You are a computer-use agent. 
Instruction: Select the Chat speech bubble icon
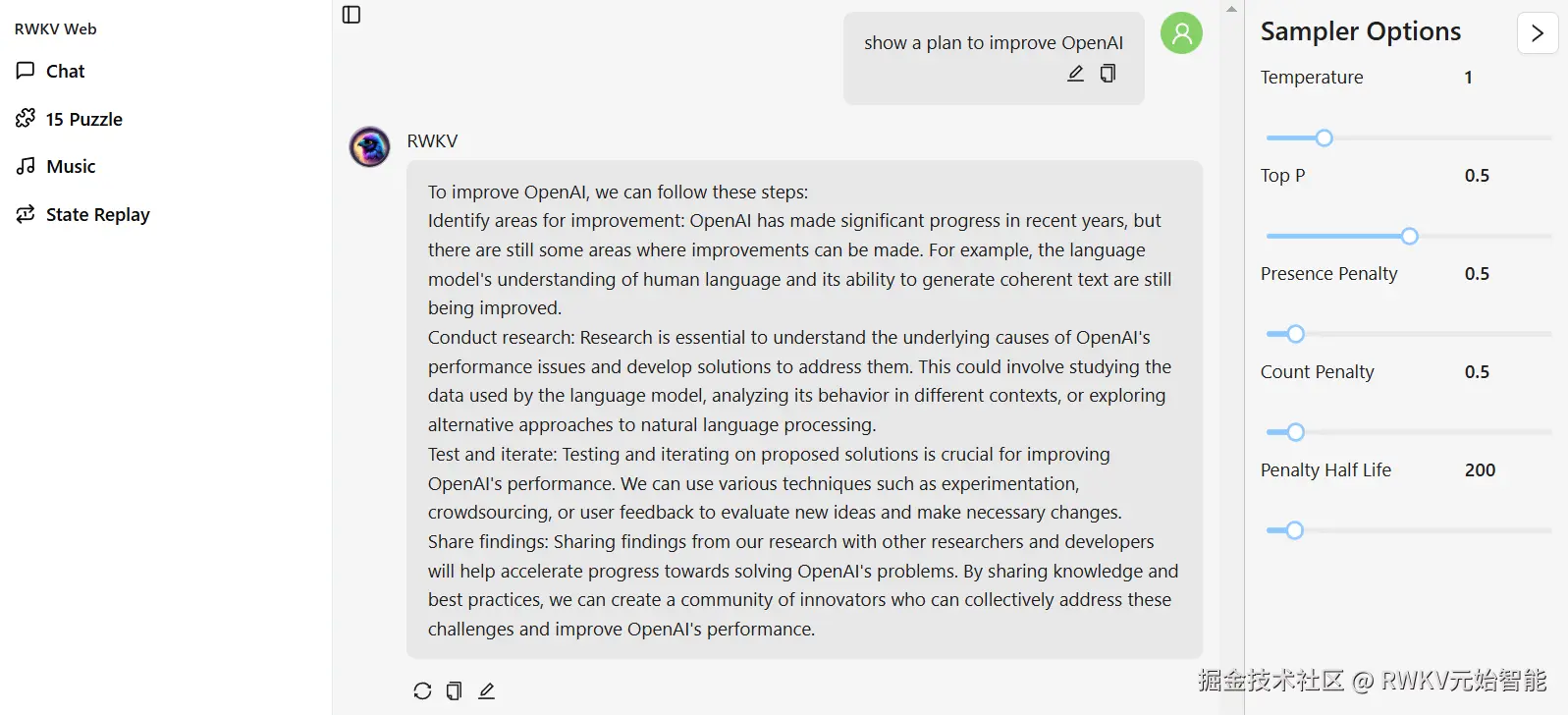coord(25,70)
